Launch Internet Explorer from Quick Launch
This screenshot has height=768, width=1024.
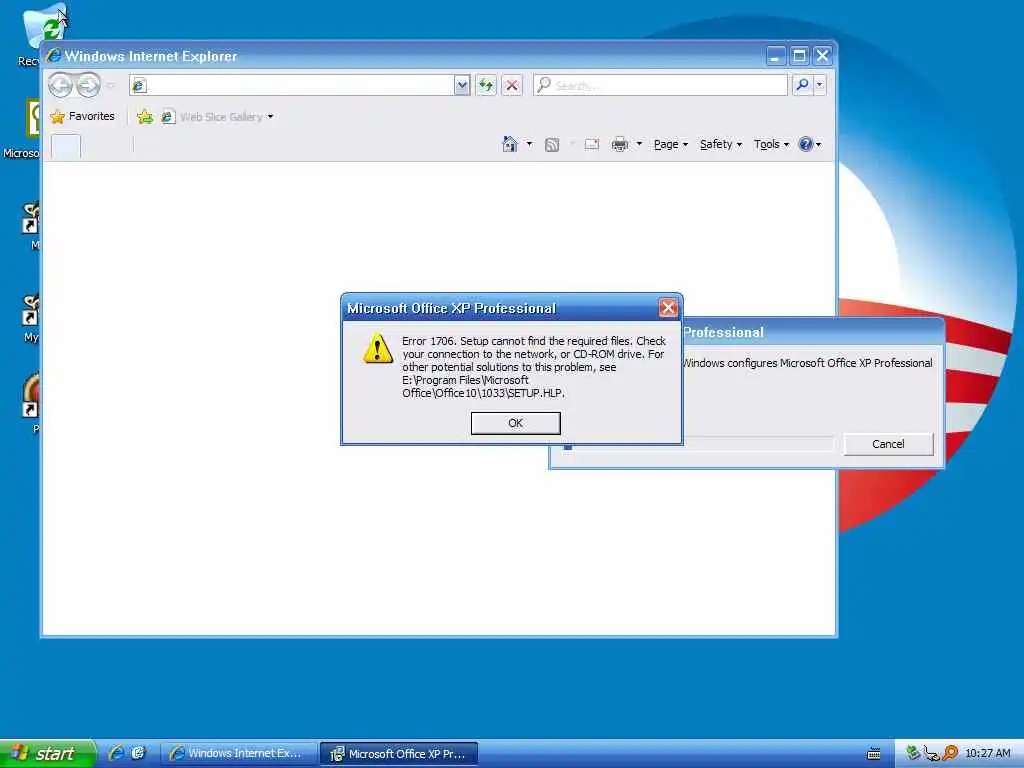[x=116, y=753]
